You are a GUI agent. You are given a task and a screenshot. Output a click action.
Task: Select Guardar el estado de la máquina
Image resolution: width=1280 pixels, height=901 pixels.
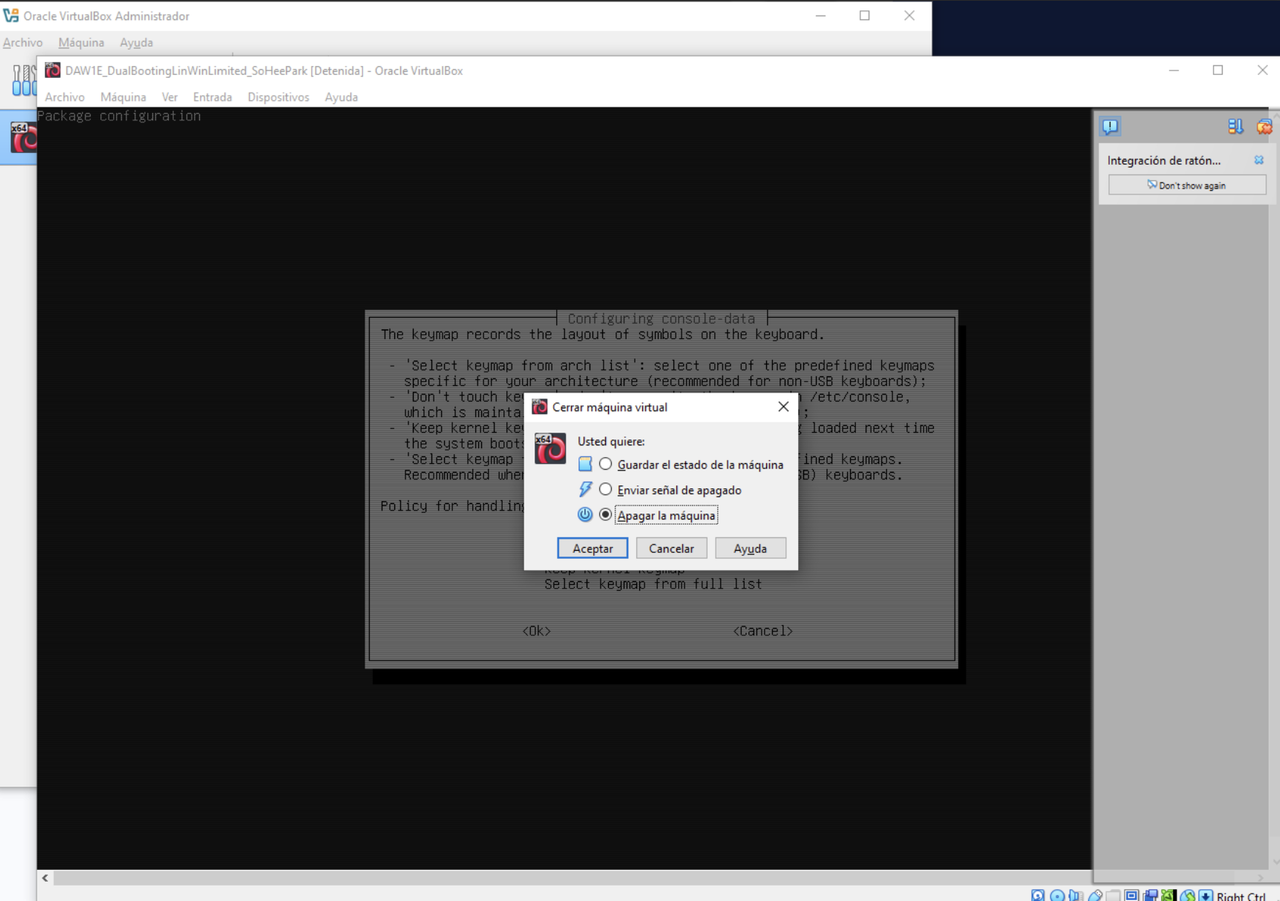click(x=605, y=463)
